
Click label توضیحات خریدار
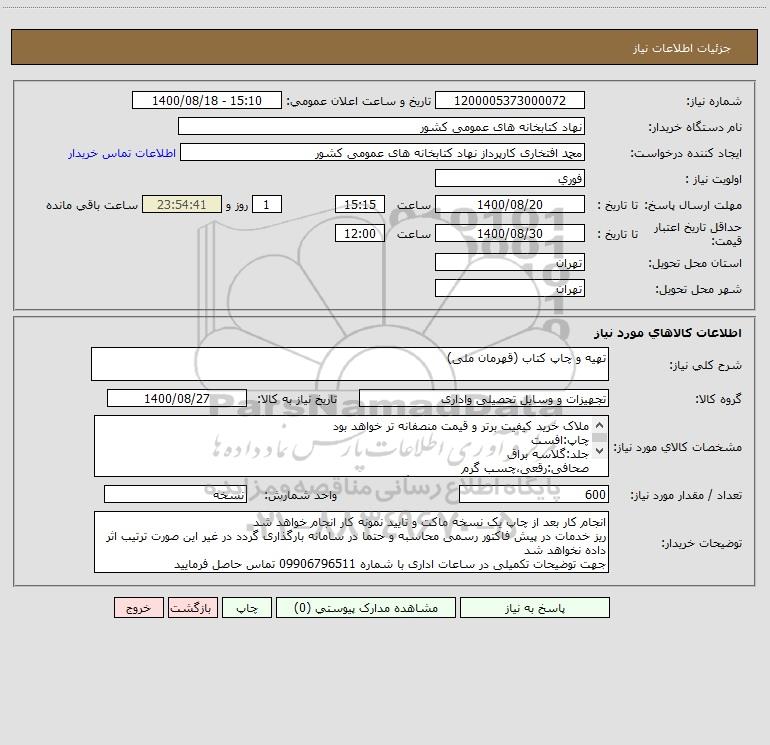[701, 543]
